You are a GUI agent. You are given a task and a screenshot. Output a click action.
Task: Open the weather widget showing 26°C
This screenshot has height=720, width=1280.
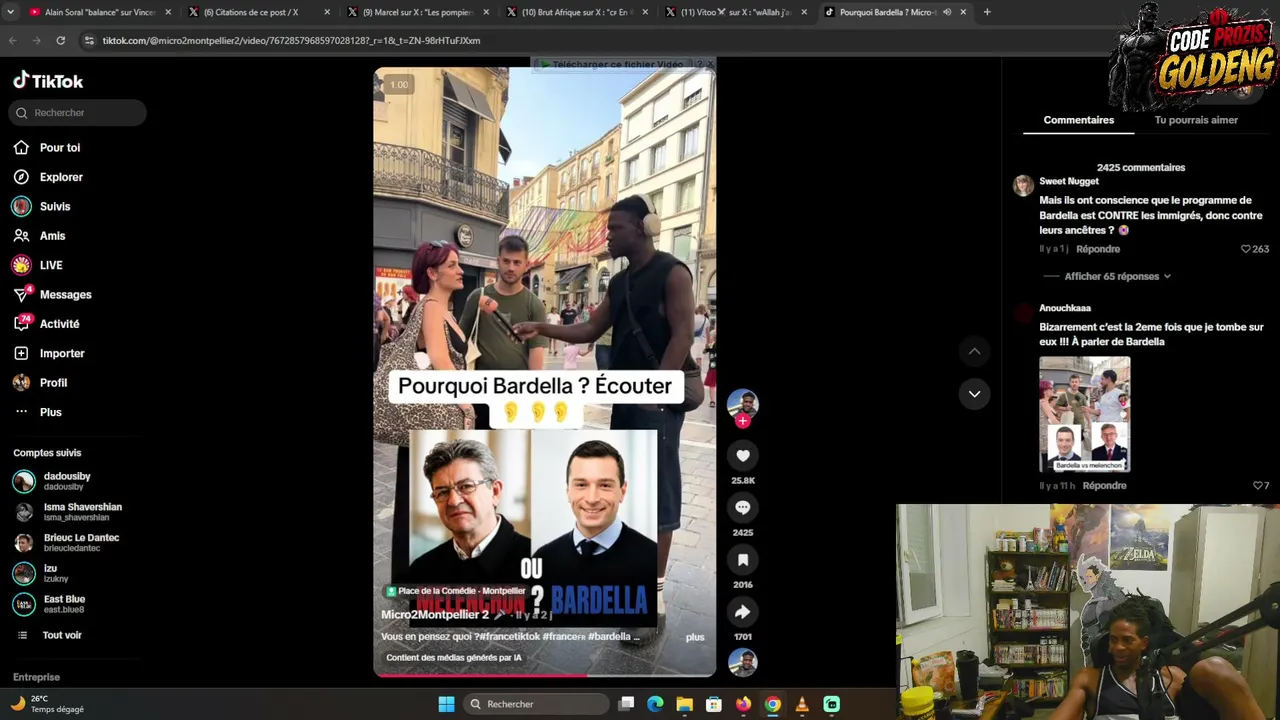pos(48,704)
